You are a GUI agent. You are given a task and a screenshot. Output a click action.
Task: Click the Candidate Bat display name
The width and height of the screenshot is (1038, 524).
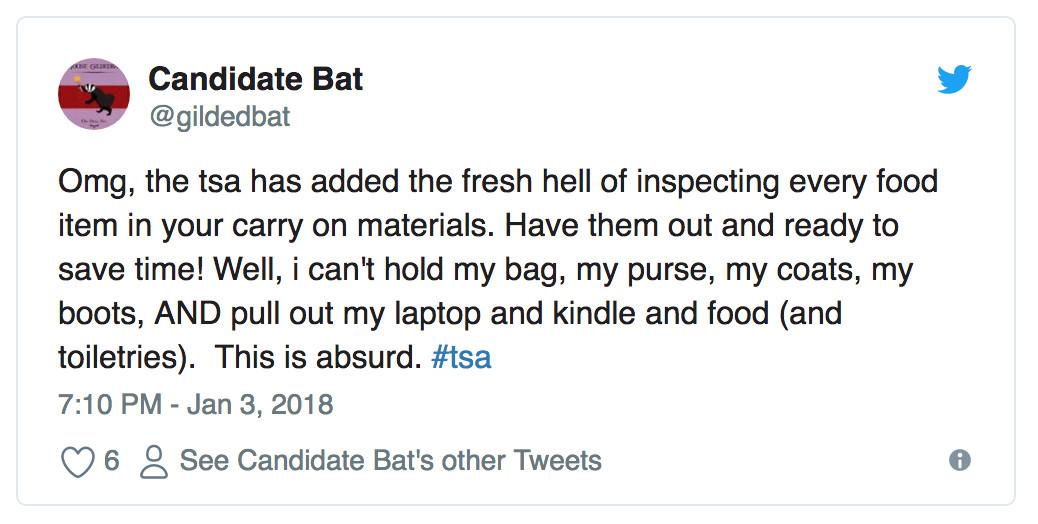[x=255, y=79]
